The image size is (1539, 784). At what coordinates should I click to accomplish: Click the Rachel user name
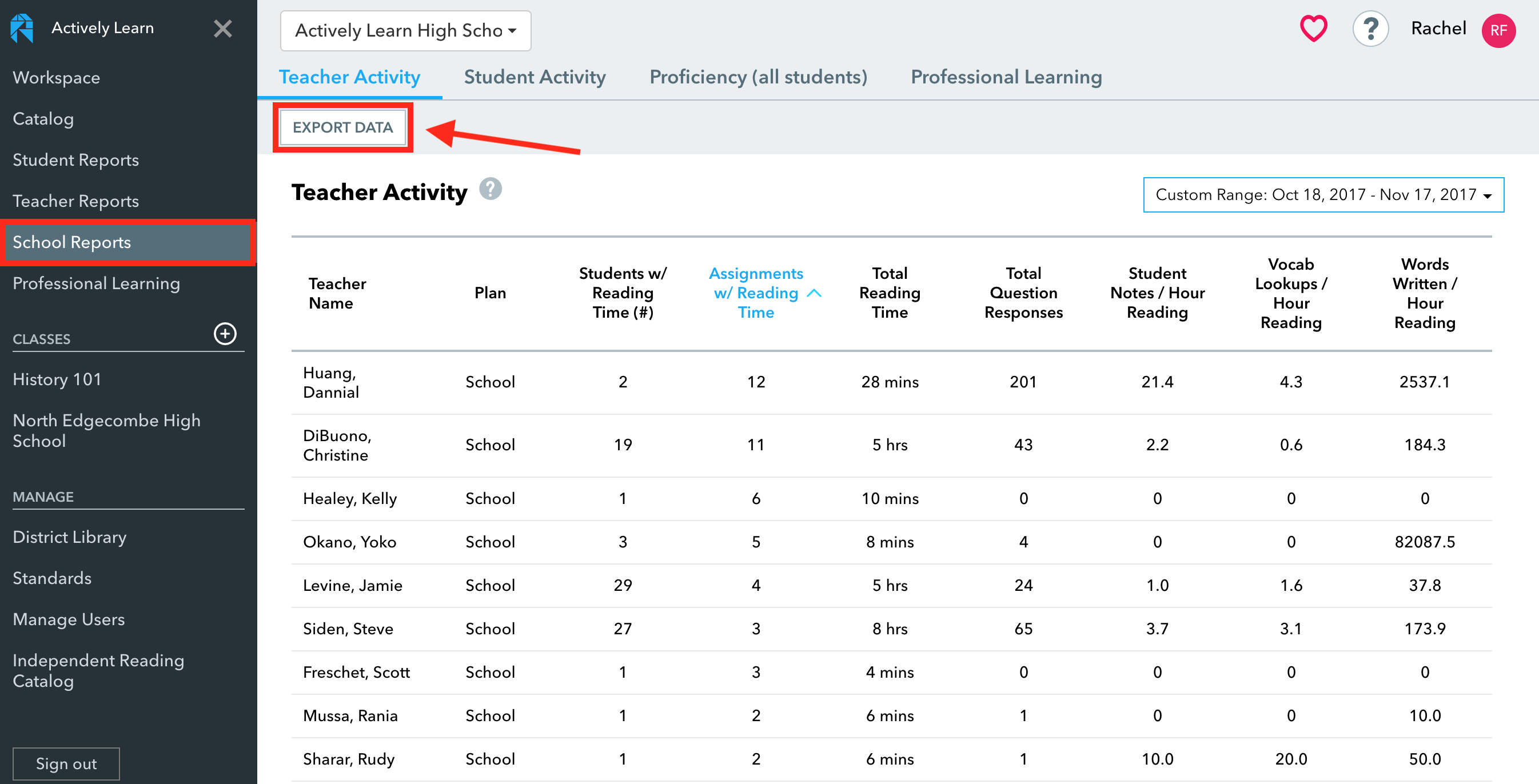tap(1438, 29)
